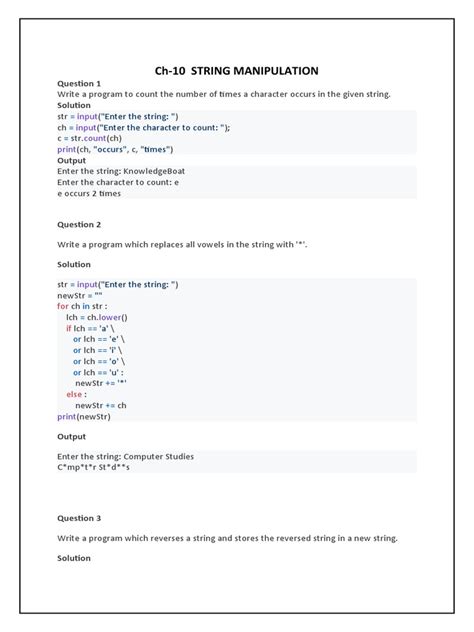Viewport: 474px width, 632px height.
Task: Click the print(newStr) code line
Action: 84,416
